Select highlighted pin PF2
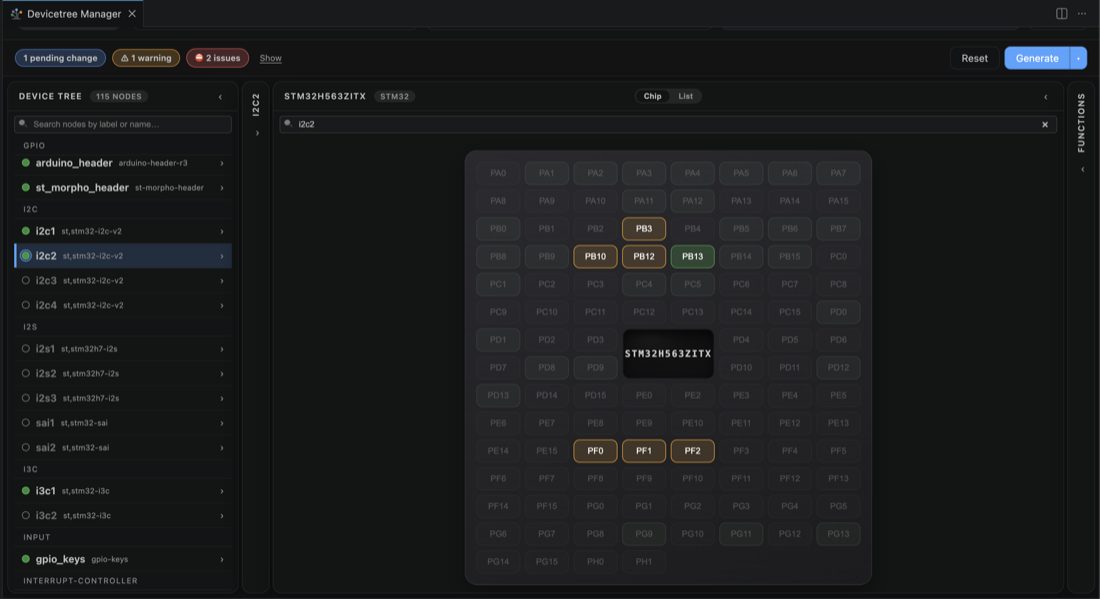 pyautogui.click(x=692, y=451)
